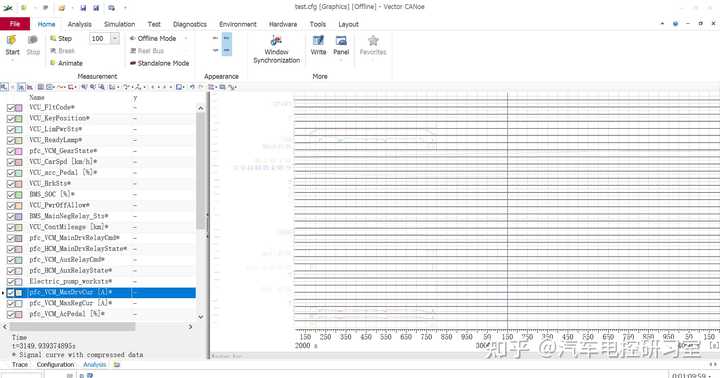The width and height of the screenshot is (720, 378).
Task: Click the help icon beside window controls
Action: click(675, 23)
